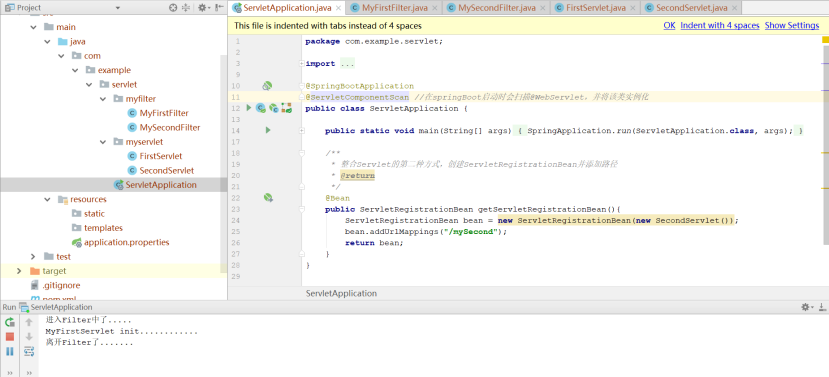Click Spring class icon second in line 12 gutter
Viewport: 829px width, 377px height.
click(273, 108)
